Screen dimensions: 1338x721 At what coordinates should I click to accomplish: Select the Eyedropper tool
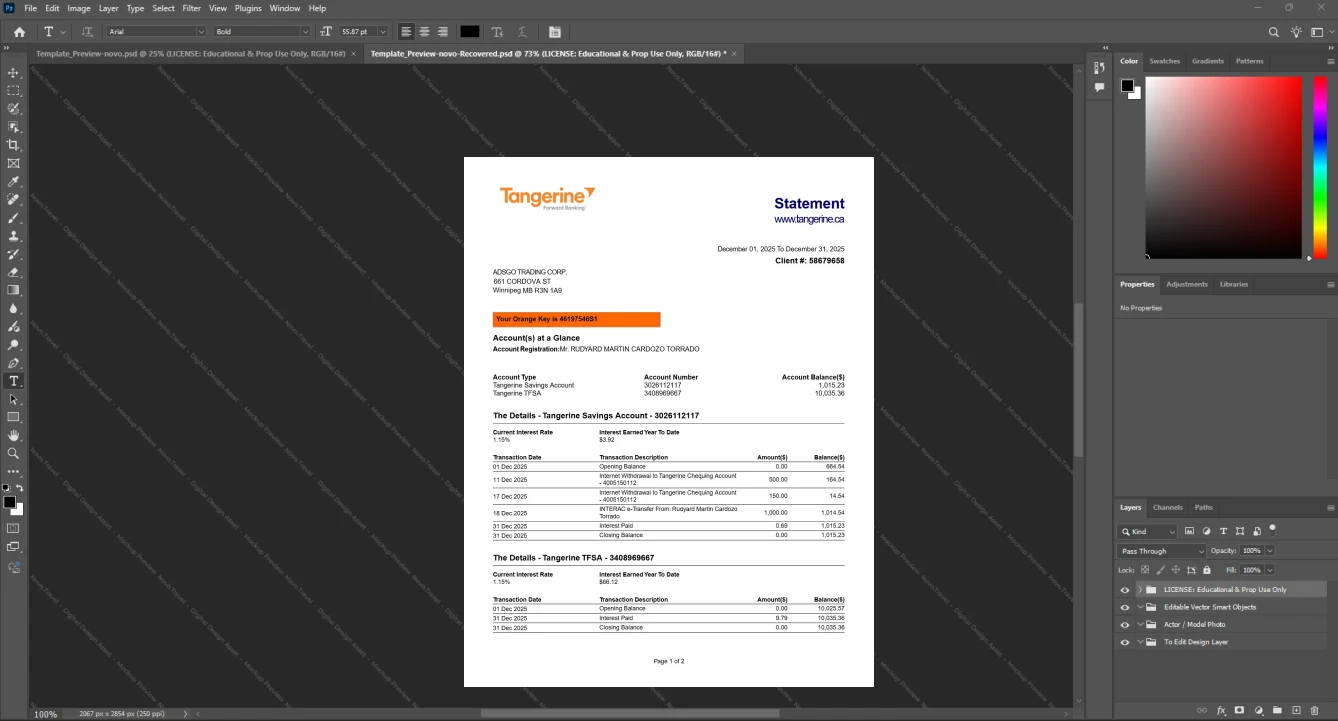pos(13,182)
